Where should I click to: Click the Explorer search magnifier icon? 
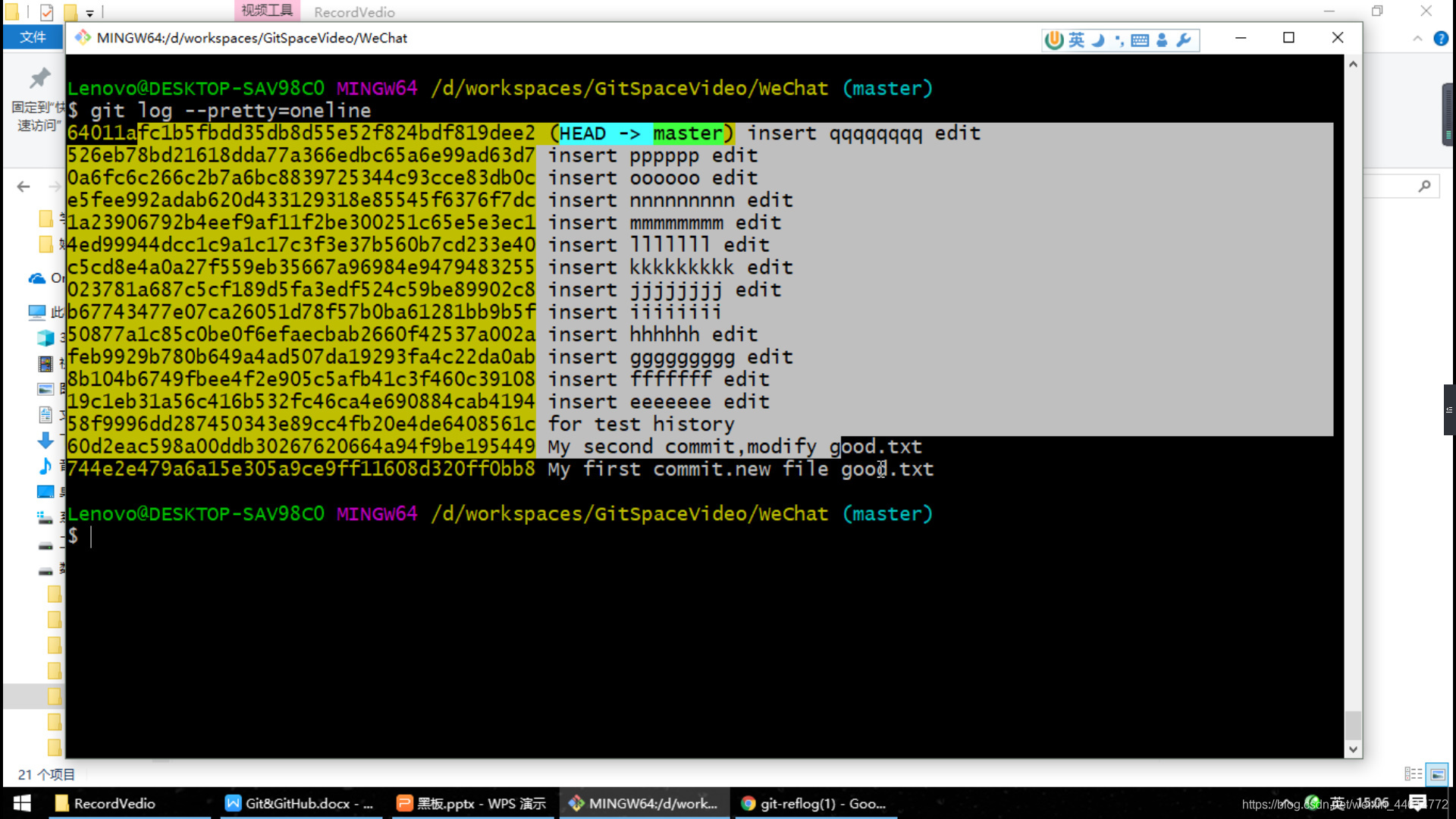(x=1424, y=187)
